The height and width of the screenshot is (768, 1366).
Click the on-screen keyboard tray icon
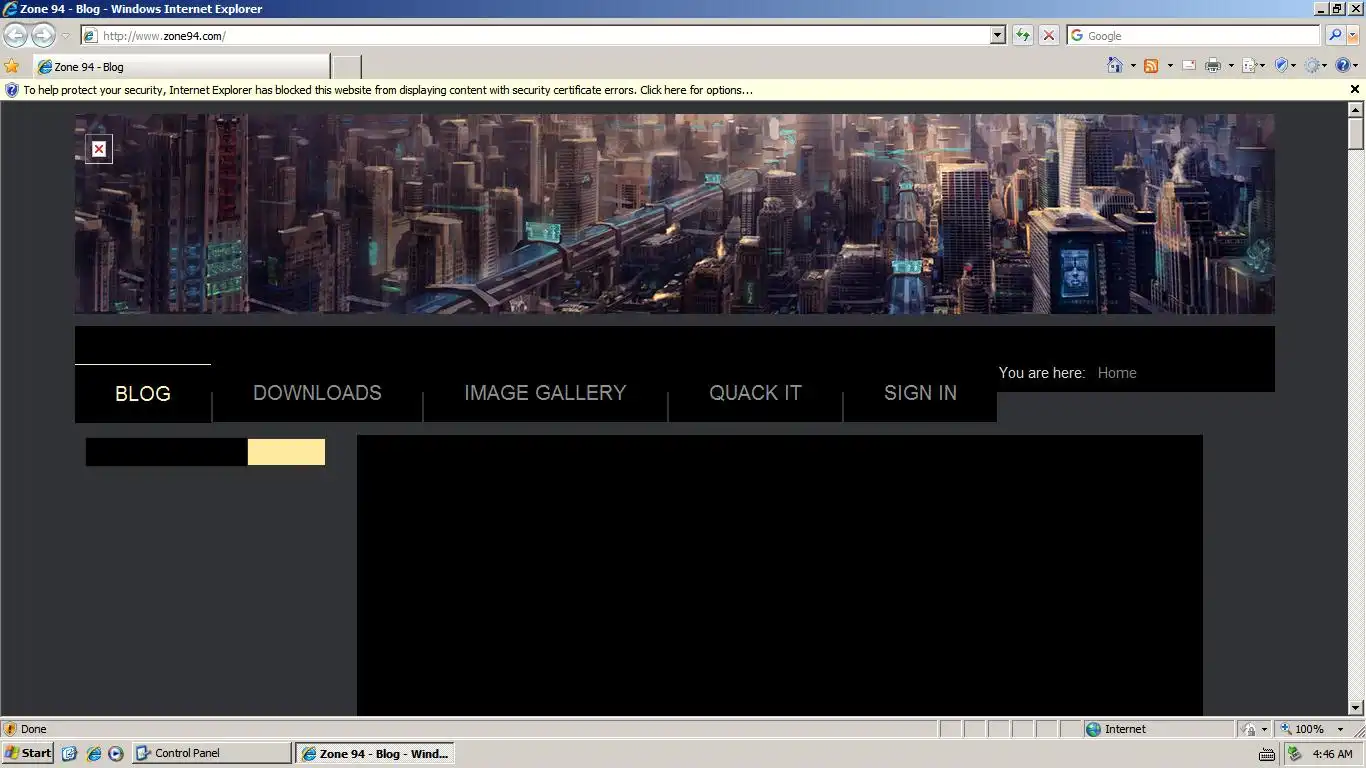[x=1268, y=754]
